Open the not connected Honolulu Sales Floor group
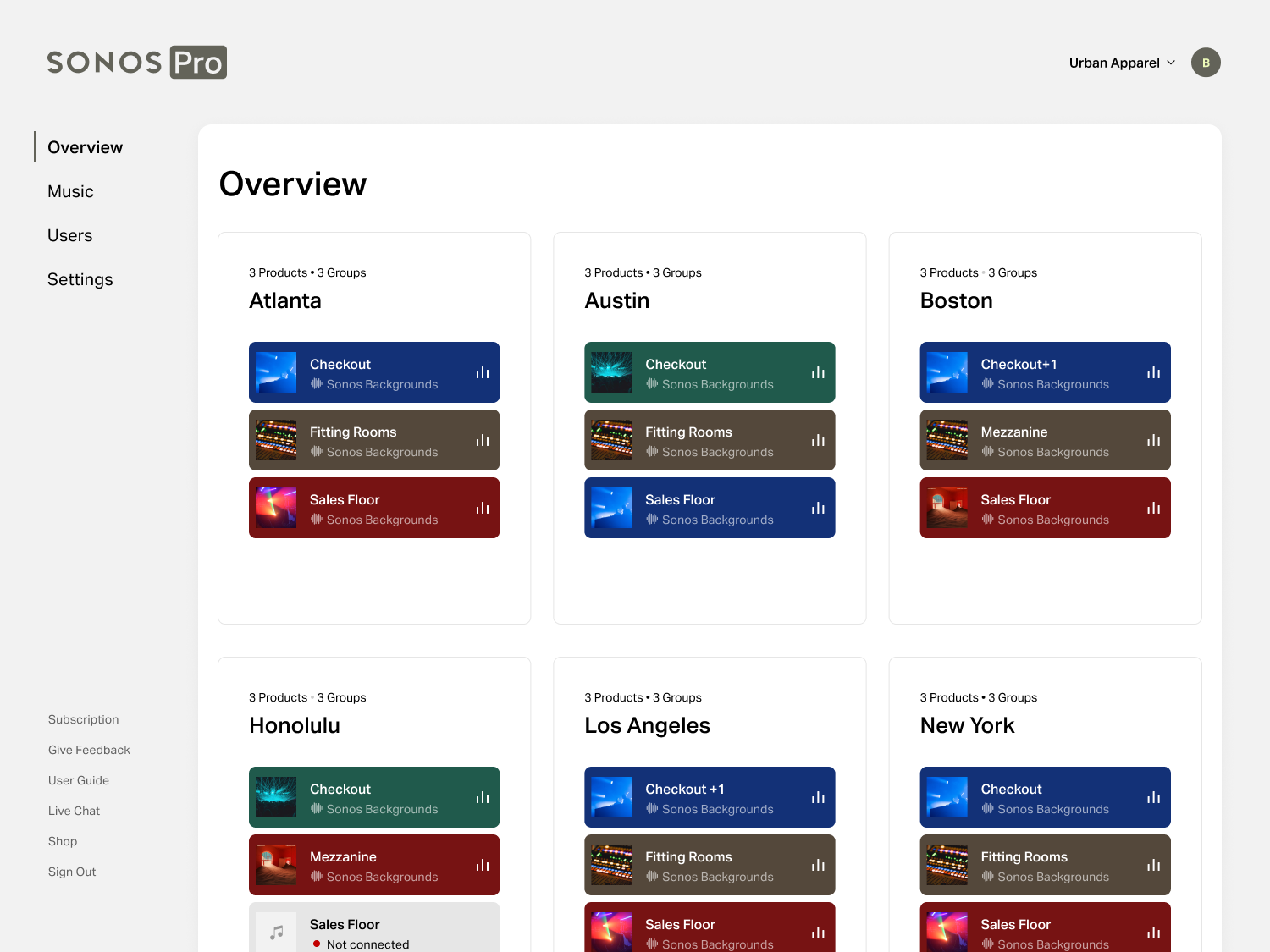The height and width of the screenshot is (952, 1270). pos(374,929)
